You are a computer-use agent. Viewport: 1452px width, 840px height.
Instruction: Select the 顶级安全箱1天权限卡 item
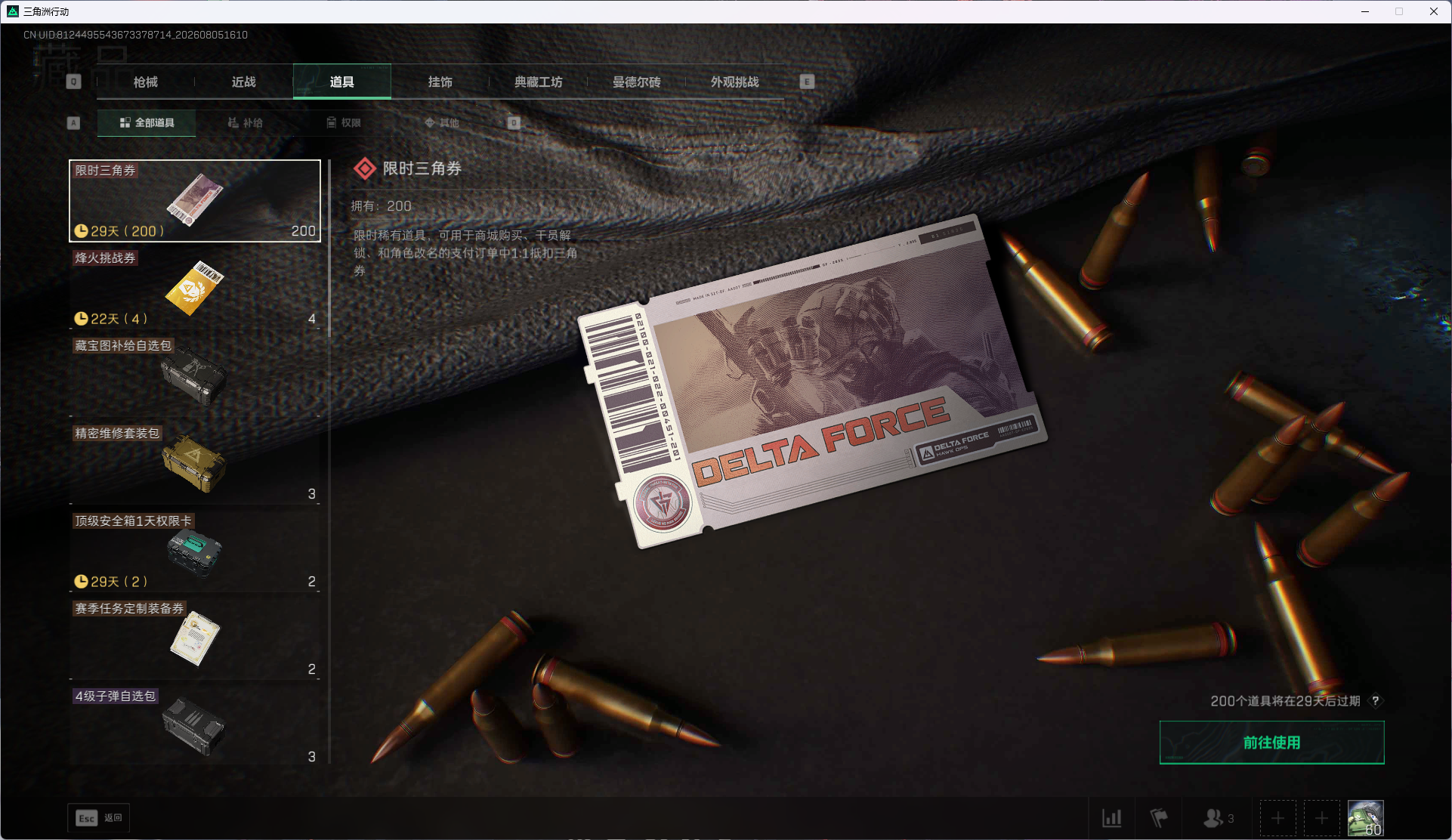coord(195,551)
